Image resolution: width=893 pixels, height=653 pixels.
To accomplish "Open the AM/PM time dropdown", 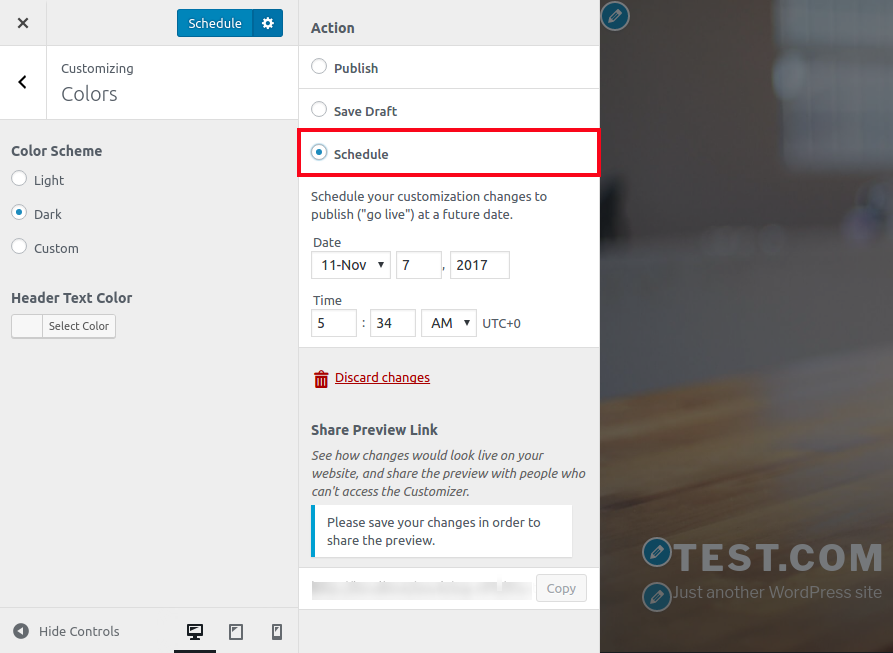I will (x=449, y=323).
